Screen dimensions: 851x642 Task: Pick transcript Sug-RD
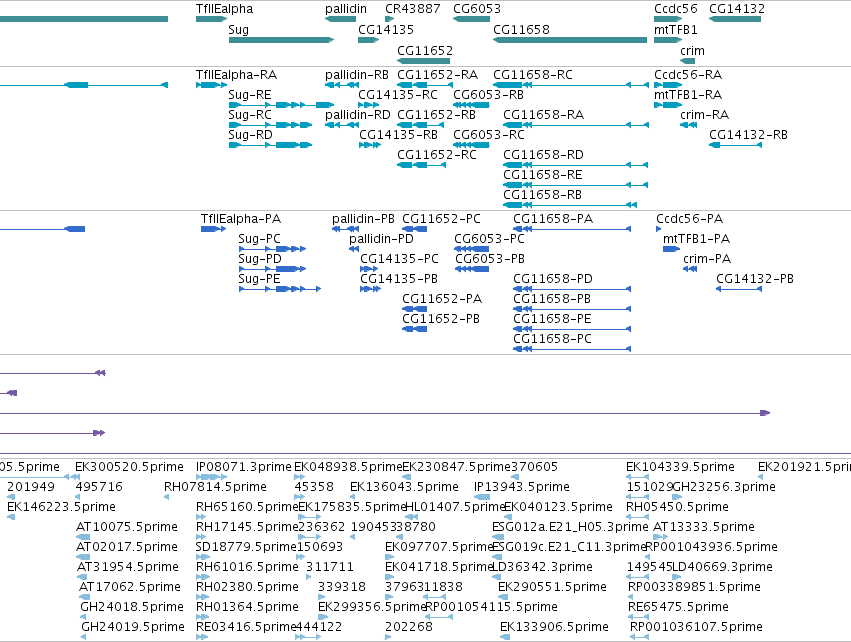pyautogui.click(x=250, y=135)
